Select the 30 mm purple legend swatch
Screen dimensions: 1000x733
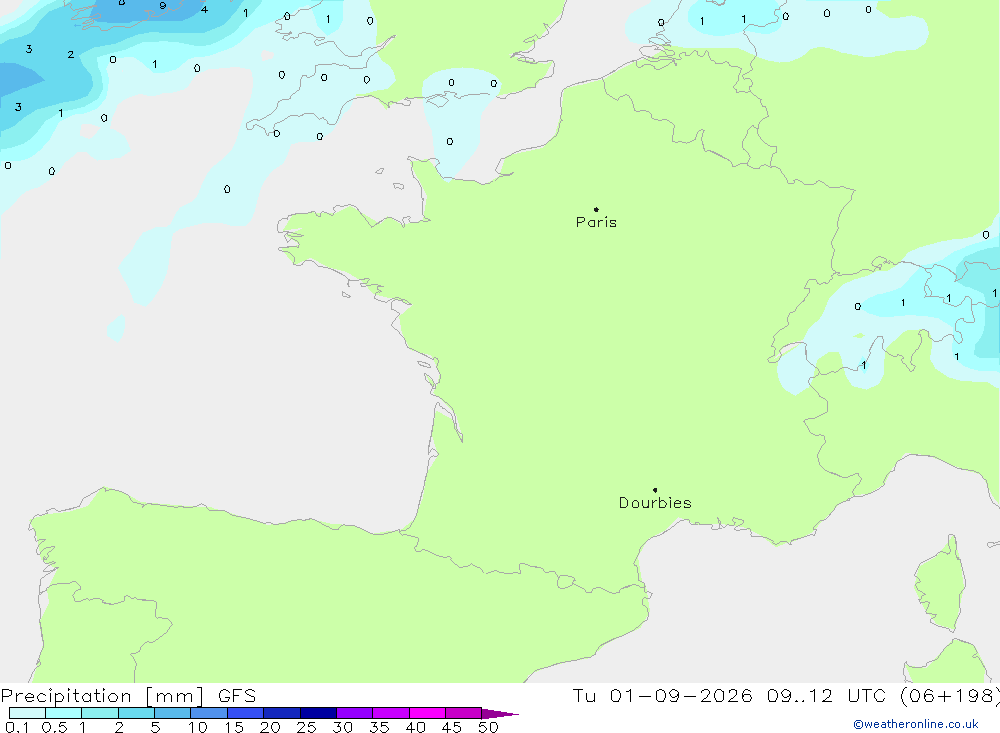click(x=354, y=713)
